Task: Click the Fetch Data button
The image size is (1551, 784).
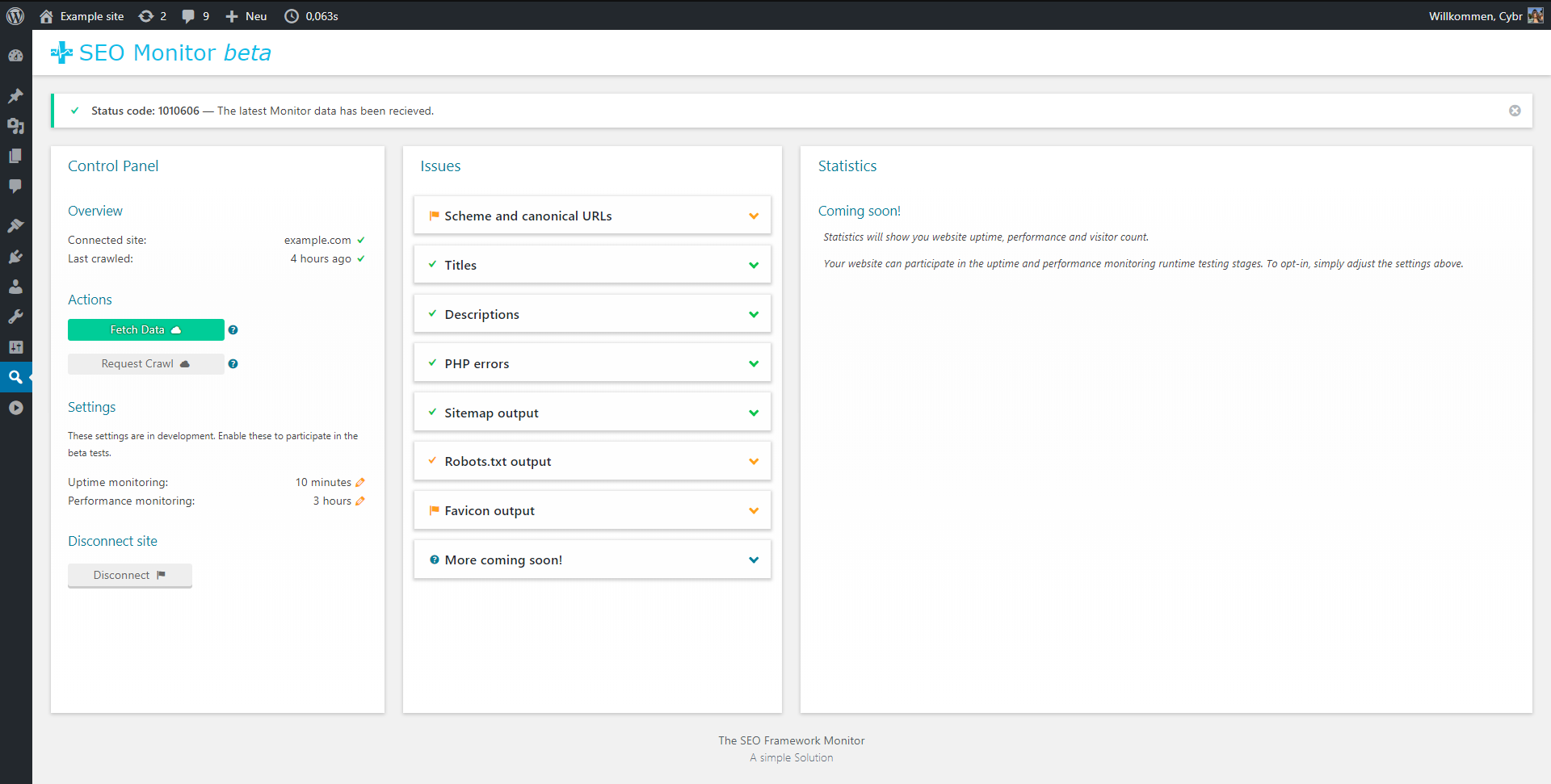Action: 146,330
